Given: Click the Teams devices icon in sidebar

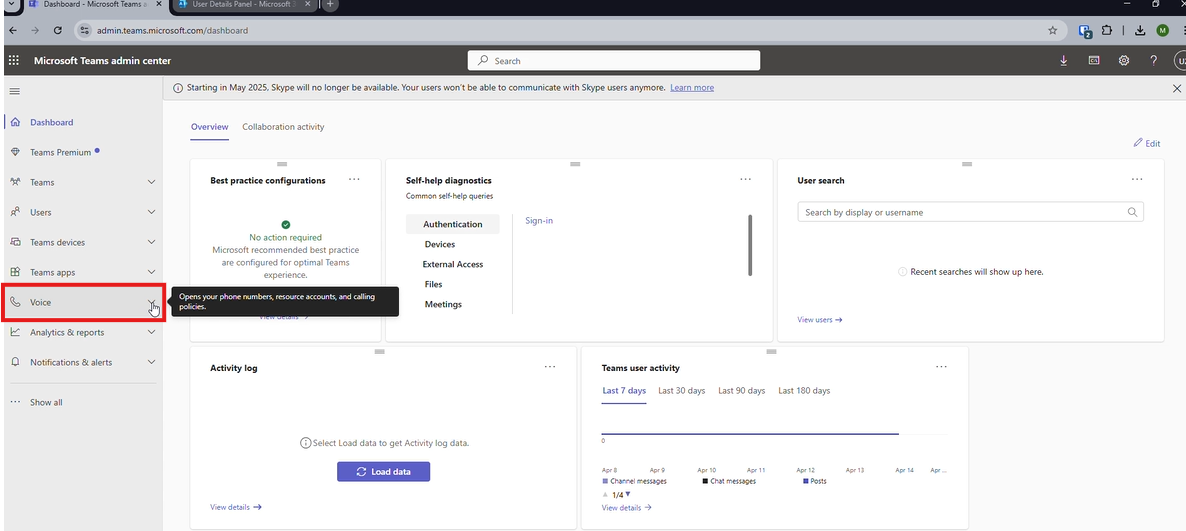Looking at the screenshot, I should (15, 242).
